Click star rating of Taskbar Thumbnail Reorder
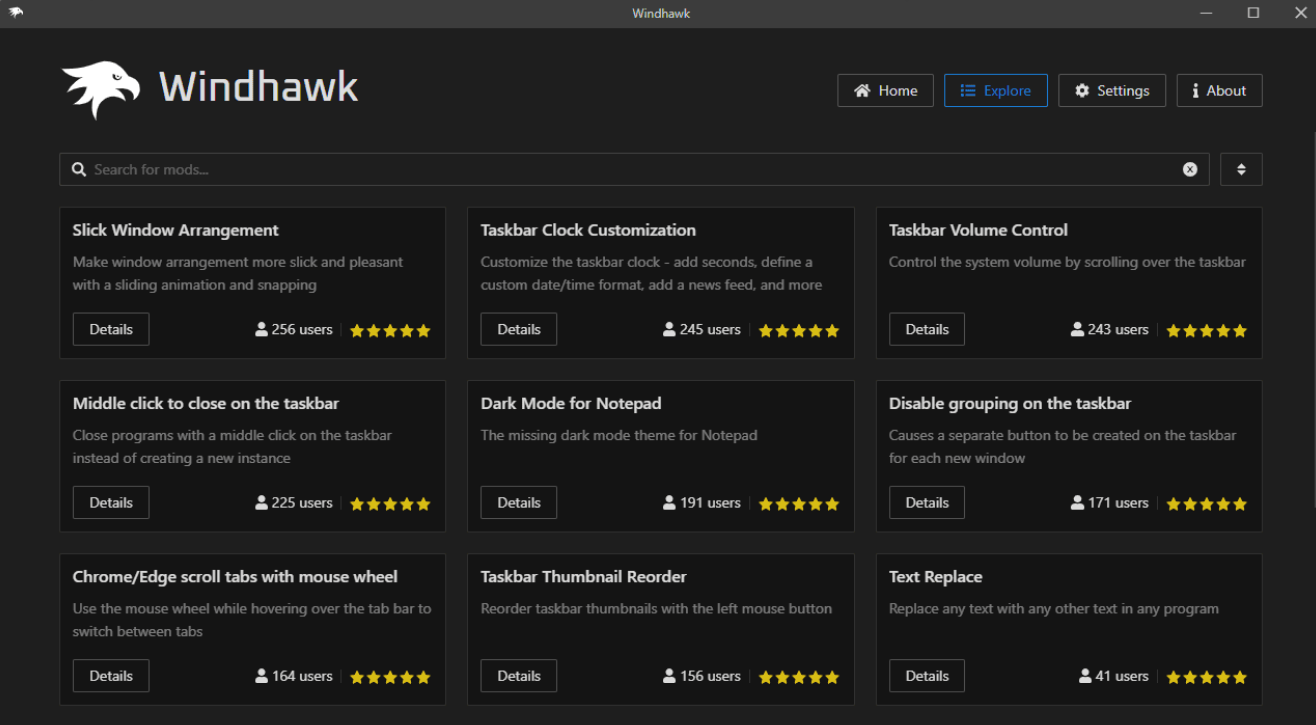Screen dimensions: 1316x725 (x=798, y=677)
